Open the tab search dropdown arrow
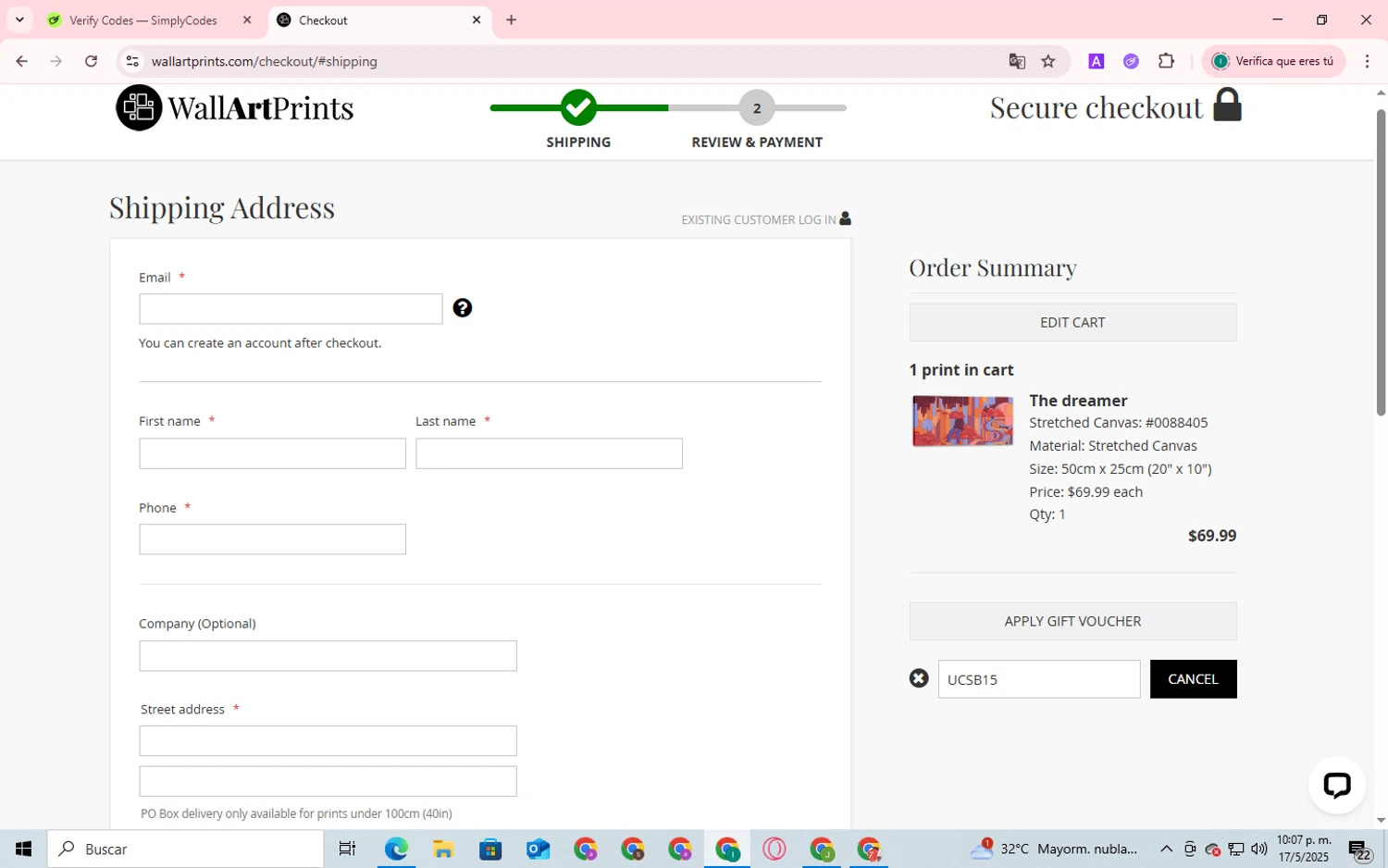The width and height of the screenshot is (1388, 868). pyautogui.click(x=19, y=19)
